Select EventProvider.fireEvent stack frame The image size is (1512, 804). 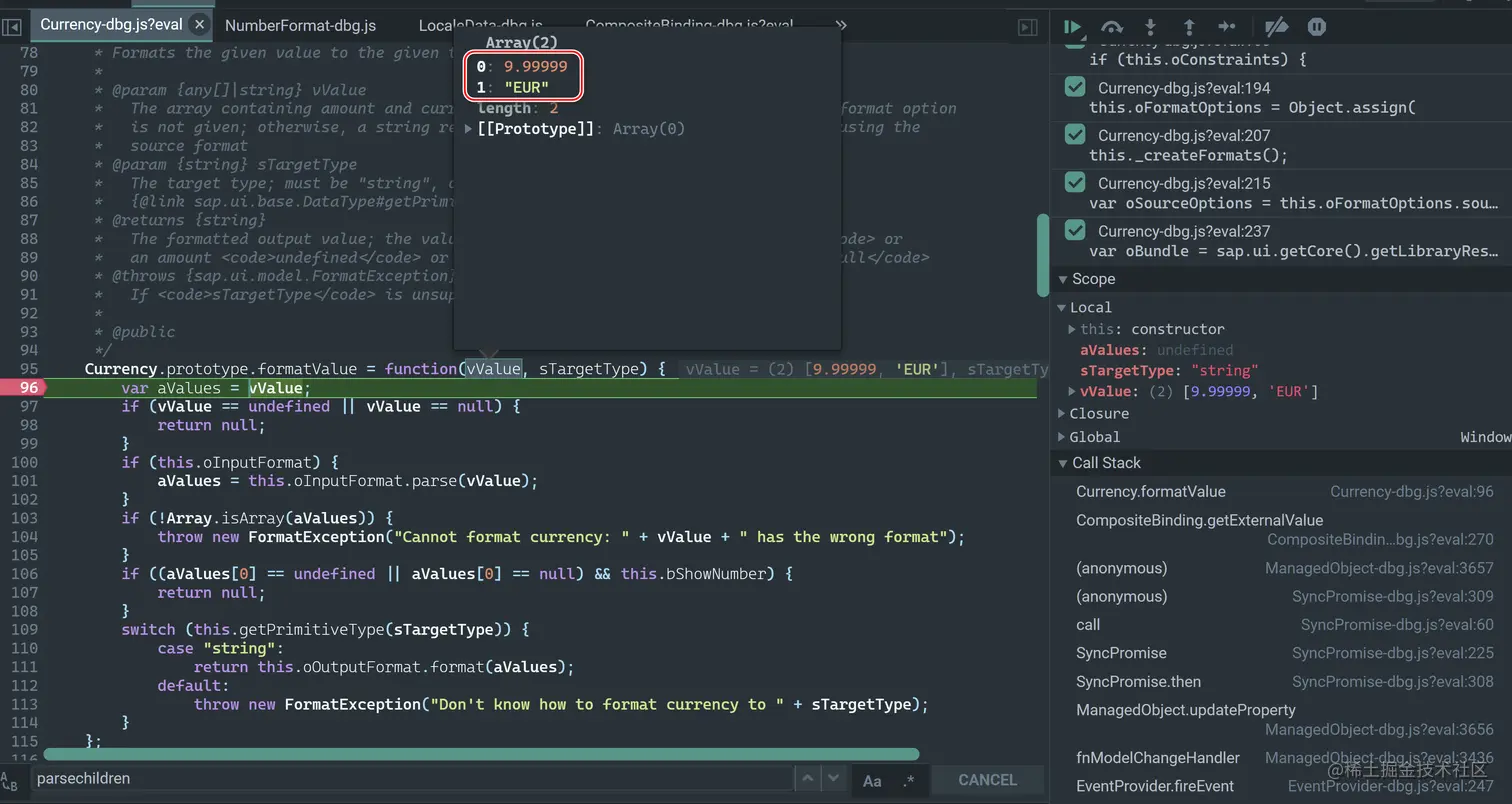pos(1155,786)
